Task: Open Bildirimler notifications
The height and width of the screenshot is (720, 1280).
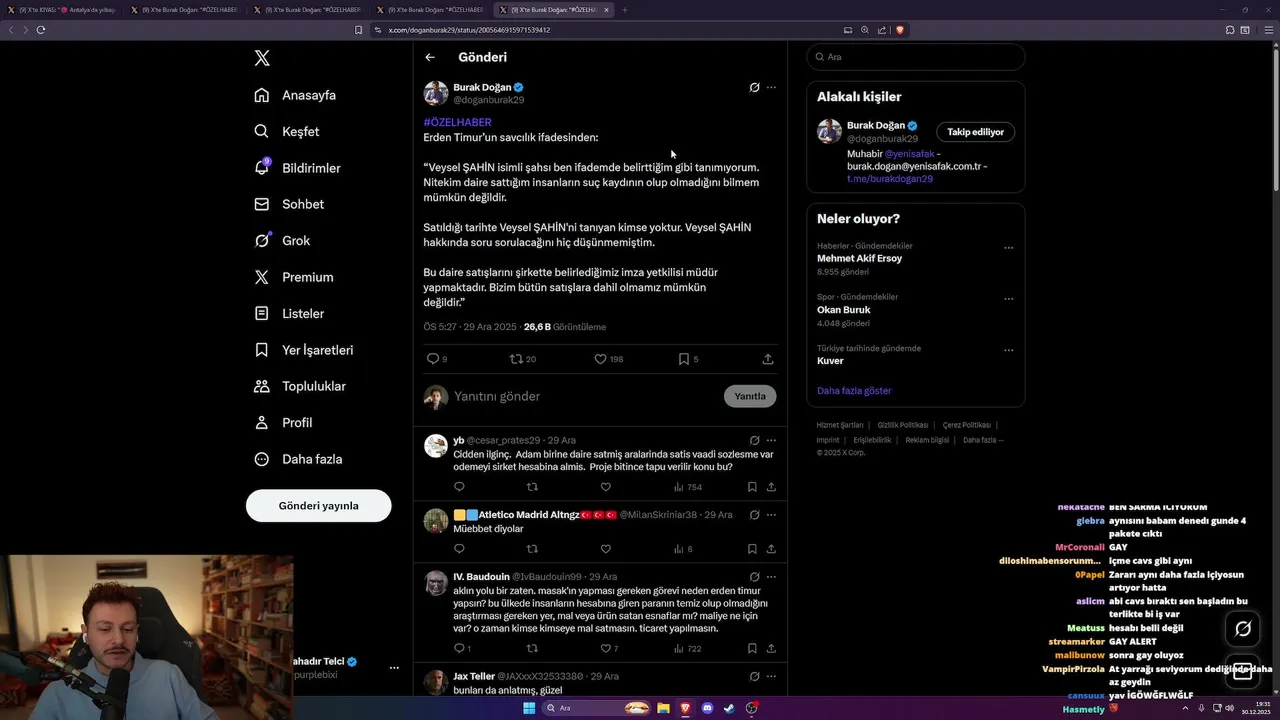Action: (297, 168)
